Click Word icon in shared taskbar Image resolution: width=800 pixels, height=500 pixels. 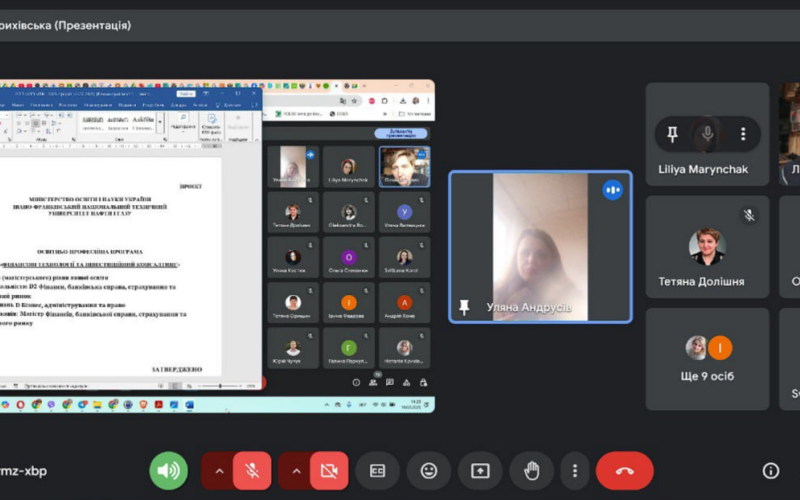pyautogui.click(x=189, y=405)
